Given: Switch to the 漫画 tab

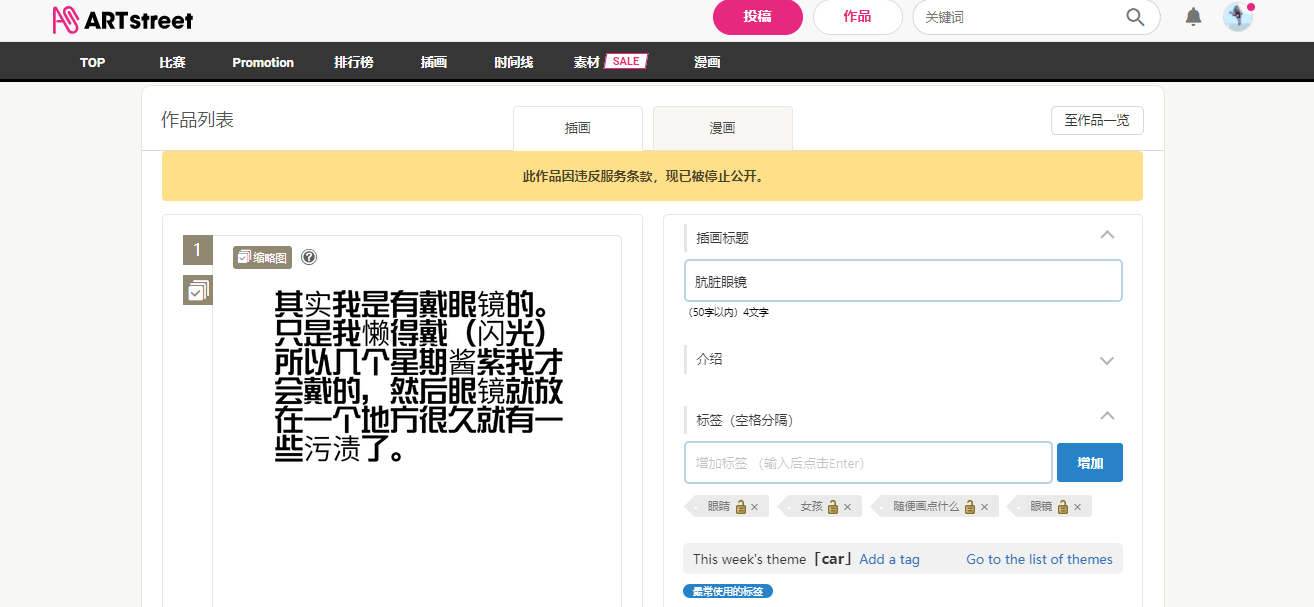Looking at the screenshot, I should (x=722, y=128).
